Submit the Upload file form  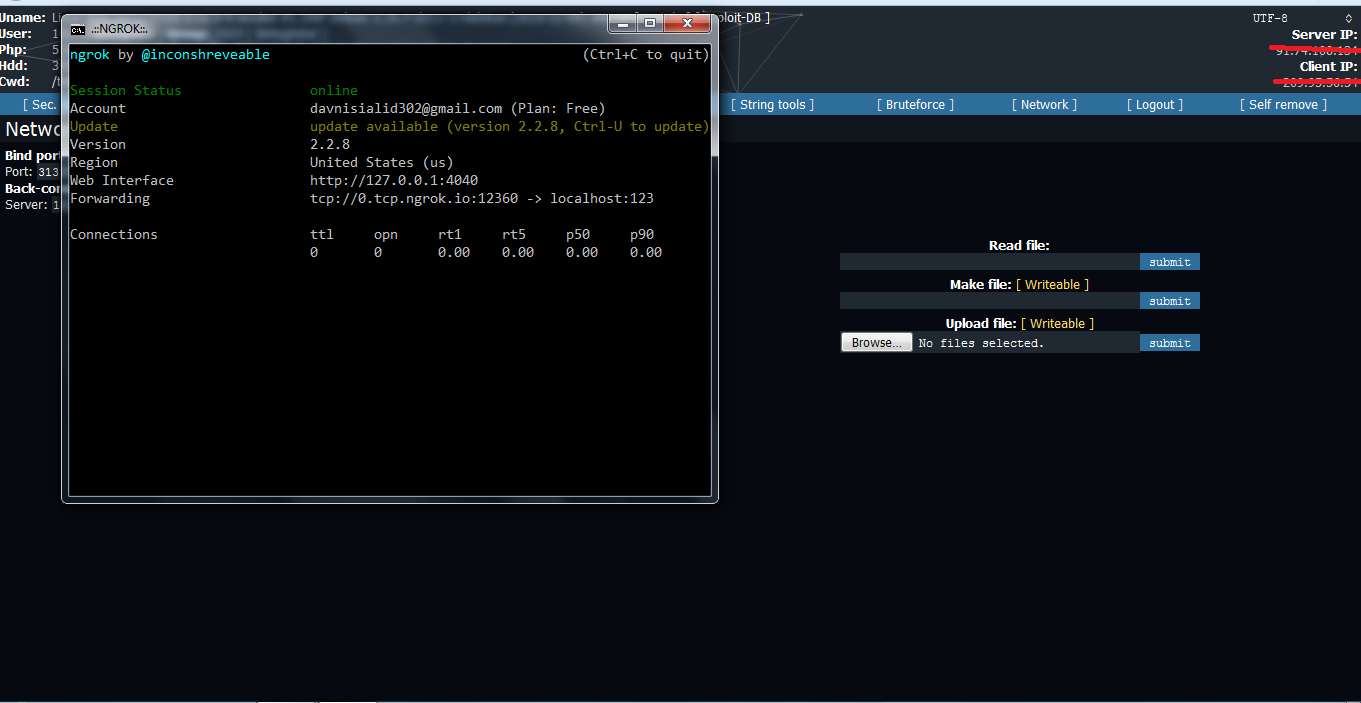pos(1169,342)
